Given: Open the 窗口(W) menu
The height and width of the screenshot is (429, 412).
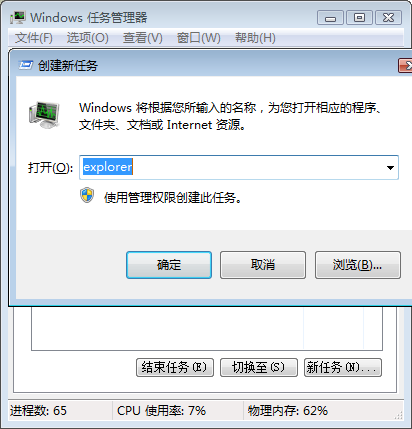Looking at the screenshot, I should coord(198,38).
